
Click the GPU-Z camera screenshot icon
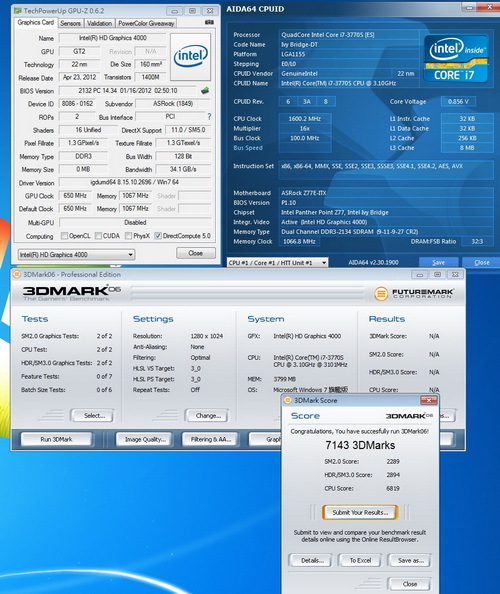[209, 23]
